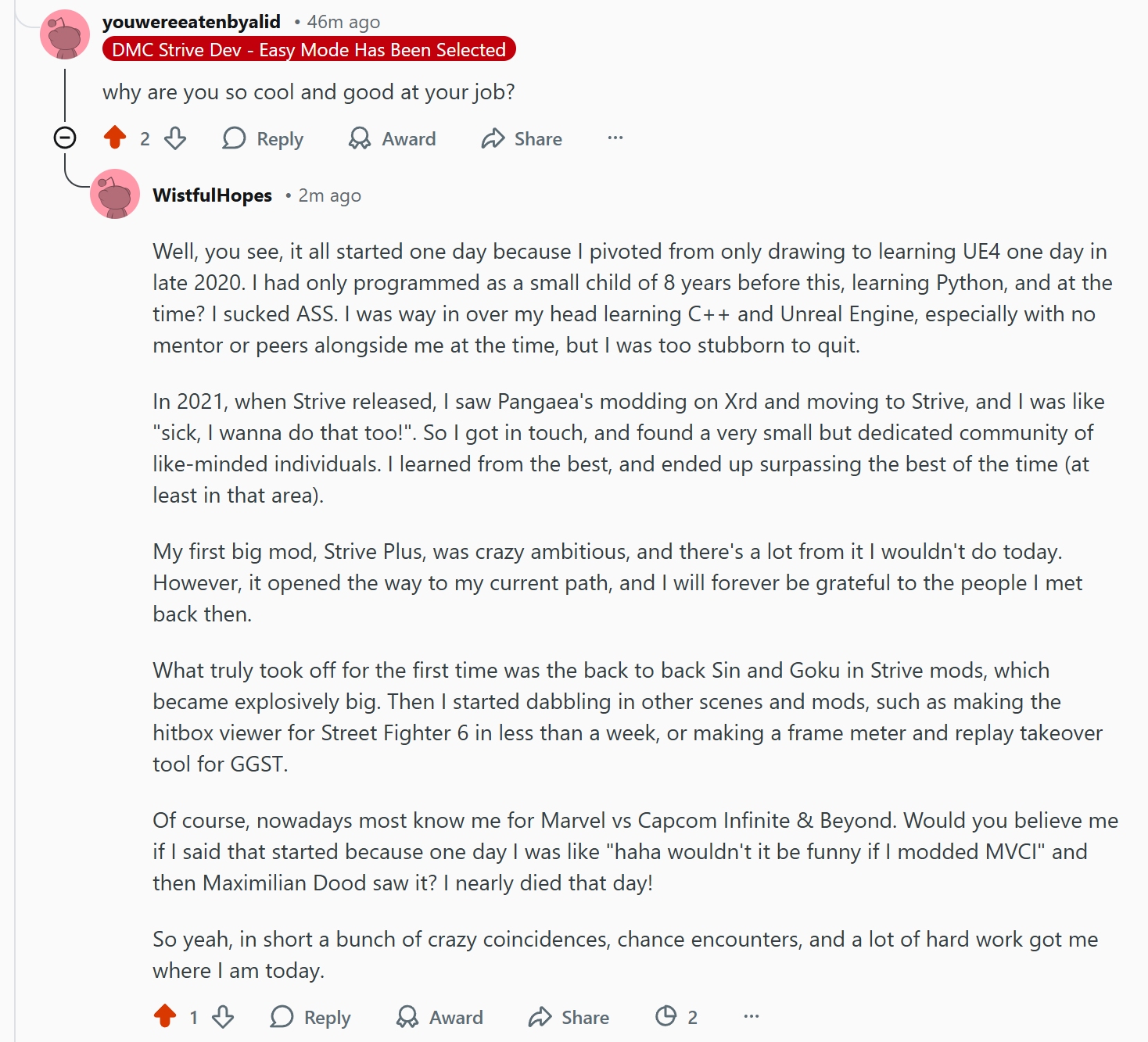Viewport: 1148px width, 1042px height.
Task: Upvote WistfulHopes' reply
Action: tap(165, 1016)
